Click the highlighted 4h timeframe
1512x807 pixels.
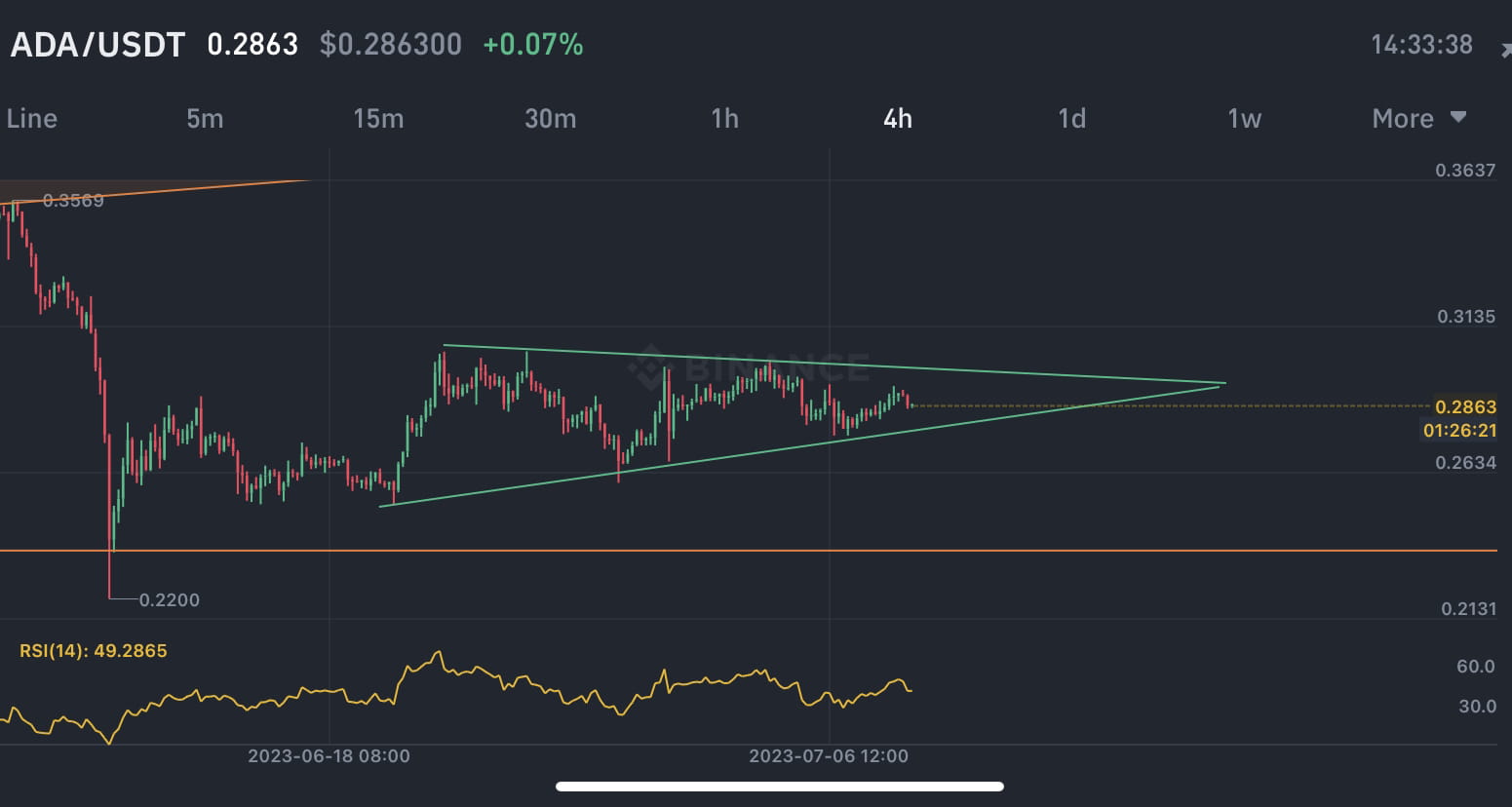(897, 118)
